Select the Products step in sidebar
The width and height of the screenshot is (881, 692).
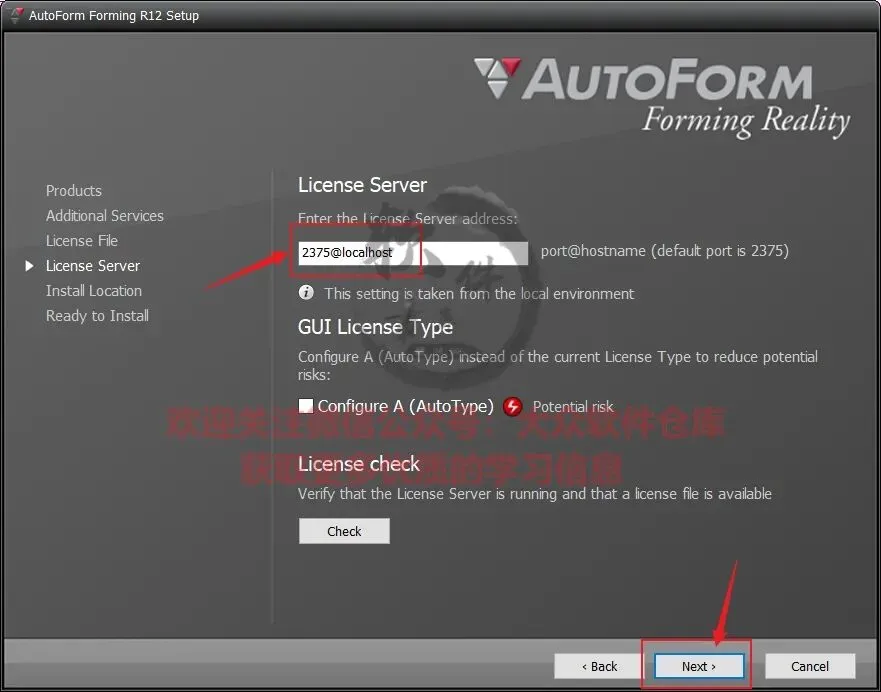74,191
